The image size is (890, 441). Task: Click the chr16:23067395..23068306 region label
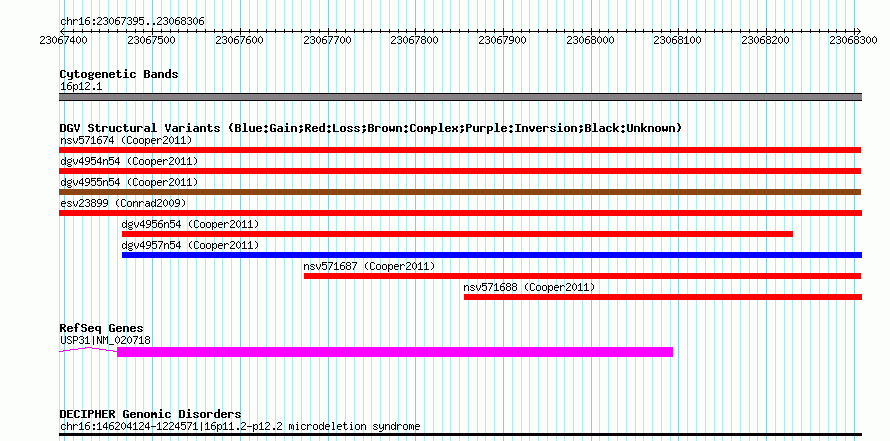click(x=132, y=22)
